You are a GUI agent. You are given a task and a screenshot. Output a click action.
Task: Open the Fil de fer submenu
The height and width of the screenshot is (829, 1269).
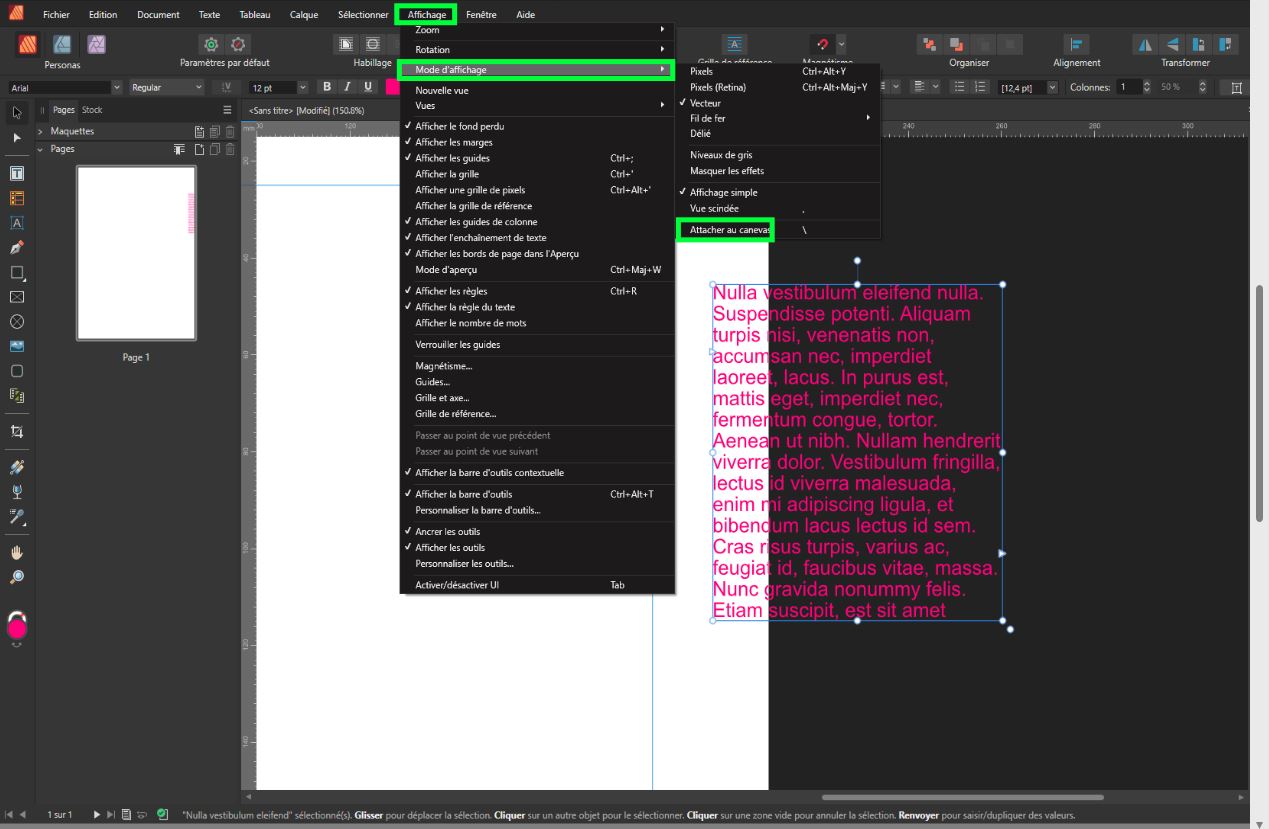pos(777,118)
